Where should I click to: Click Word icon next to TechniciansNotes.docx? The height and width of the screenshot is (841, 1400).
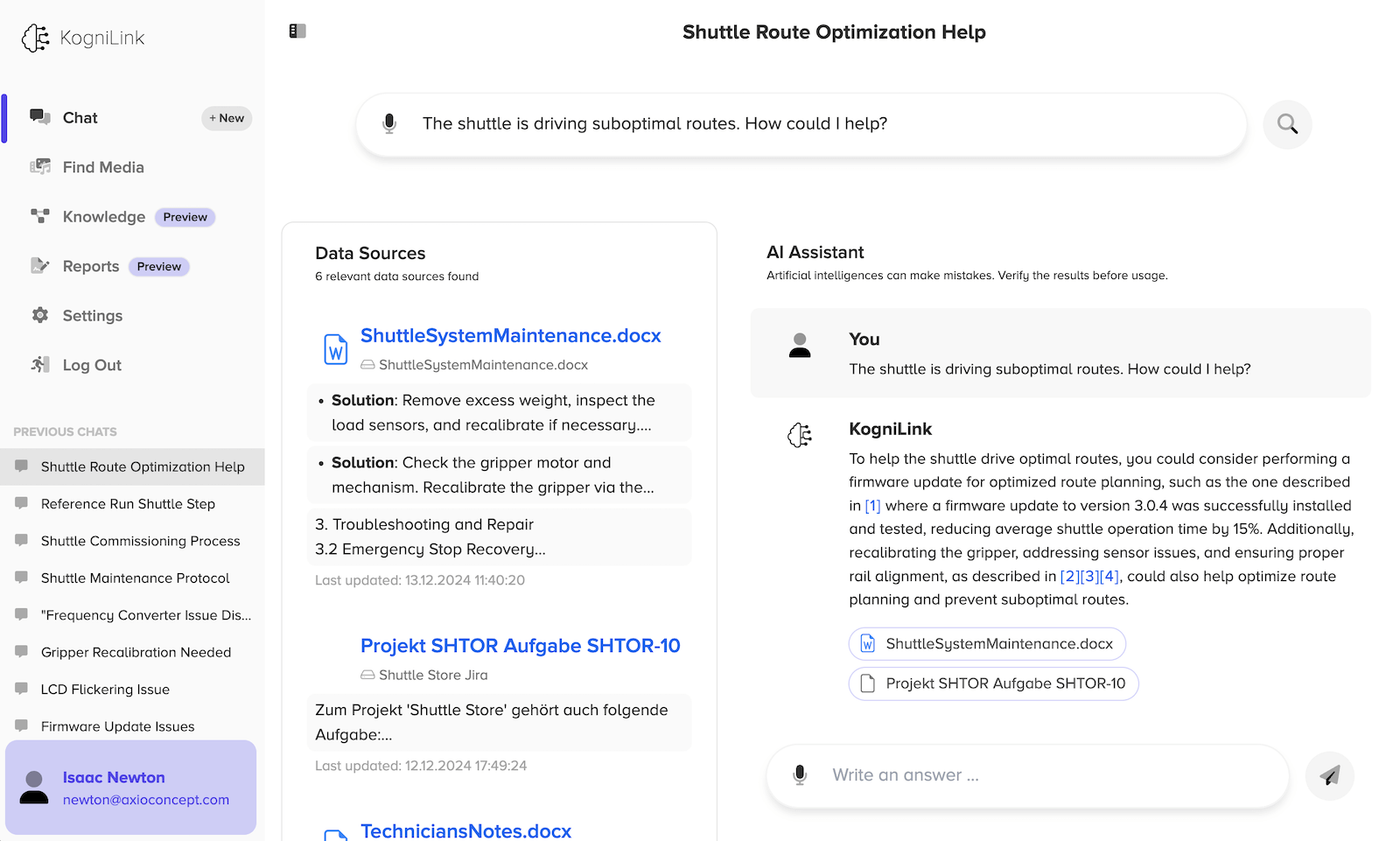tap(336, 835)
